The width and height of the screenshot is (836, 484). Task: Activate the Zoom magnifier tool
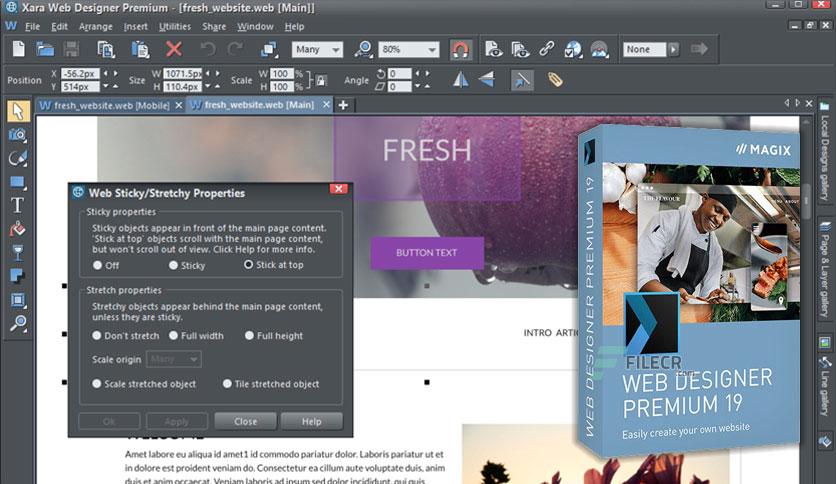[17, 322]
